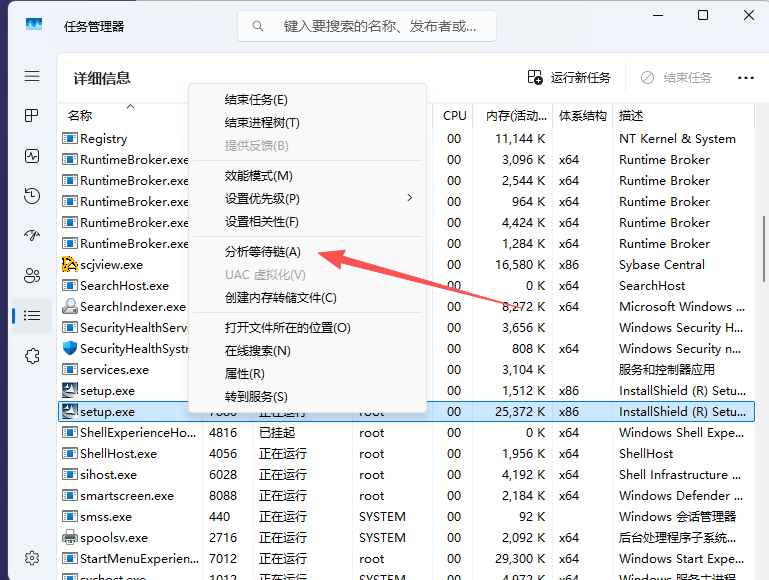Open App history sidebar icon
769x580 pixels.
(x=32, y=196)
